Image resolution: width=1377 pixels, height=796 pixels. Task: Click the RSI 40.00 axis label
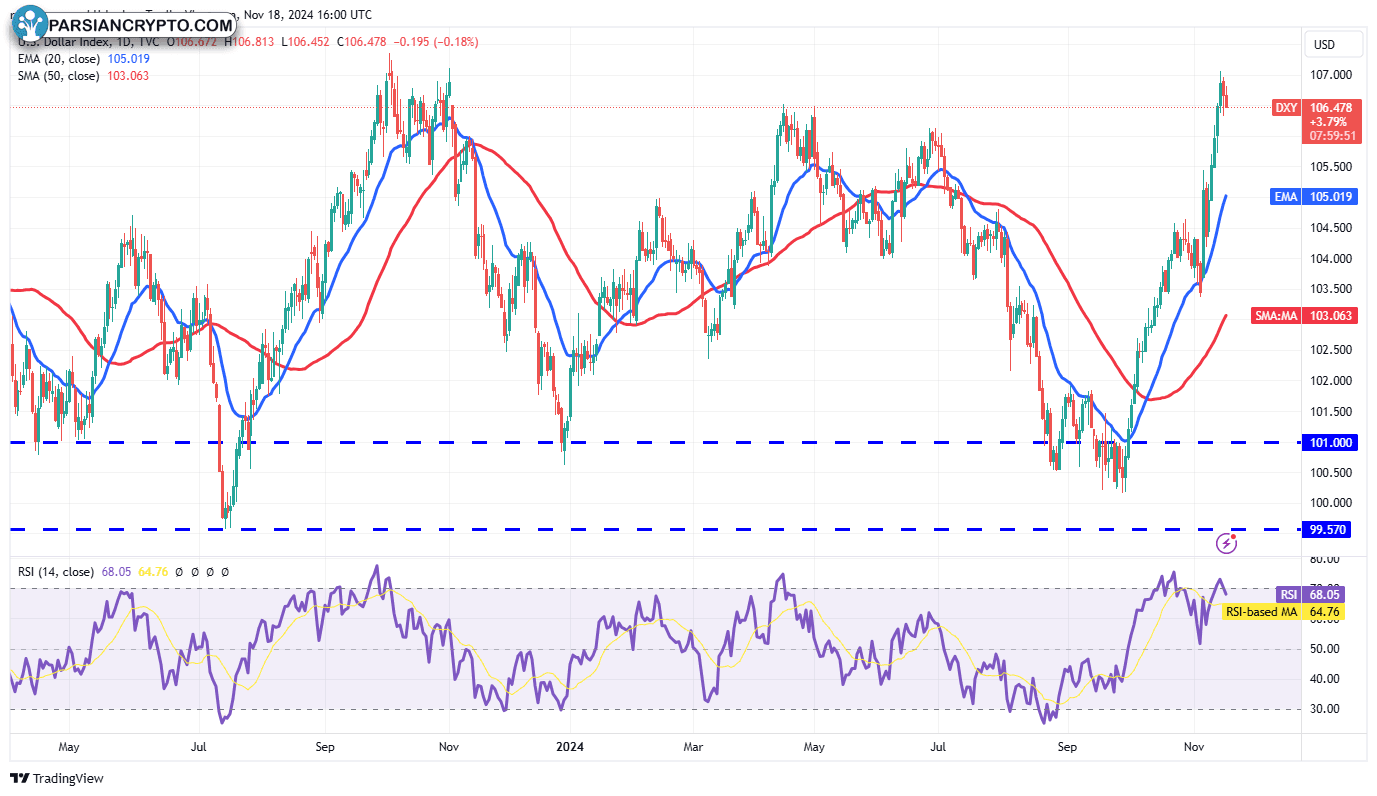click(1326, 679)
